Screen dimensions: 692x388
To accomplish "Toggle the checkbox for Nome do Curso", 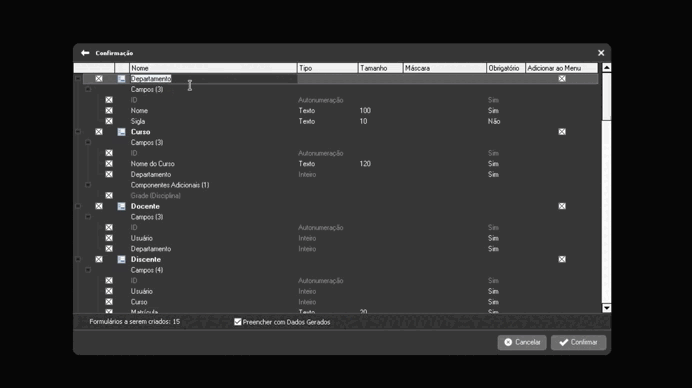I will tap(109, 164).
